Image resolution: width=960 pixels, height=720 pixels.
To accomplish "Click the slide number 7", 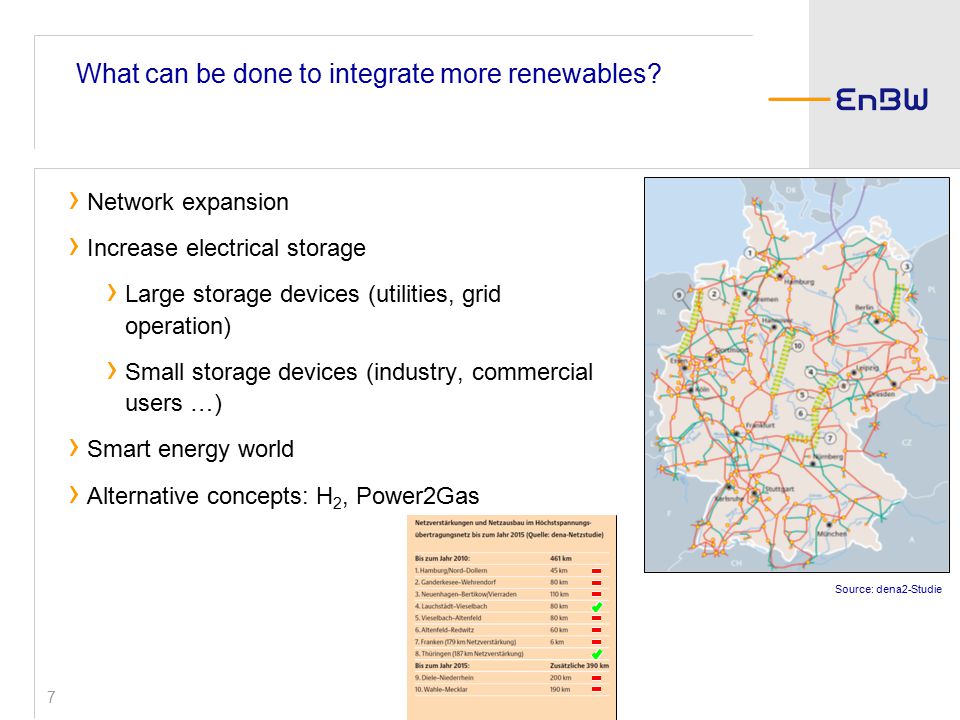I will click(x=51, y=697).
